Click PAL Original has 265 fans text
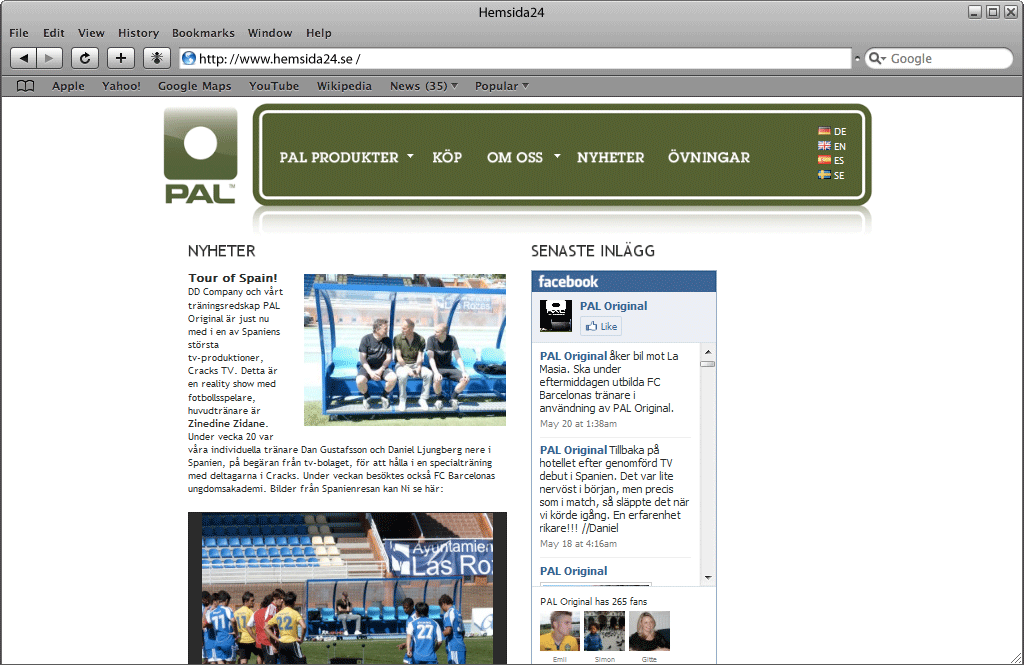This screenshot has height=665, width=1024. (594, 602)
